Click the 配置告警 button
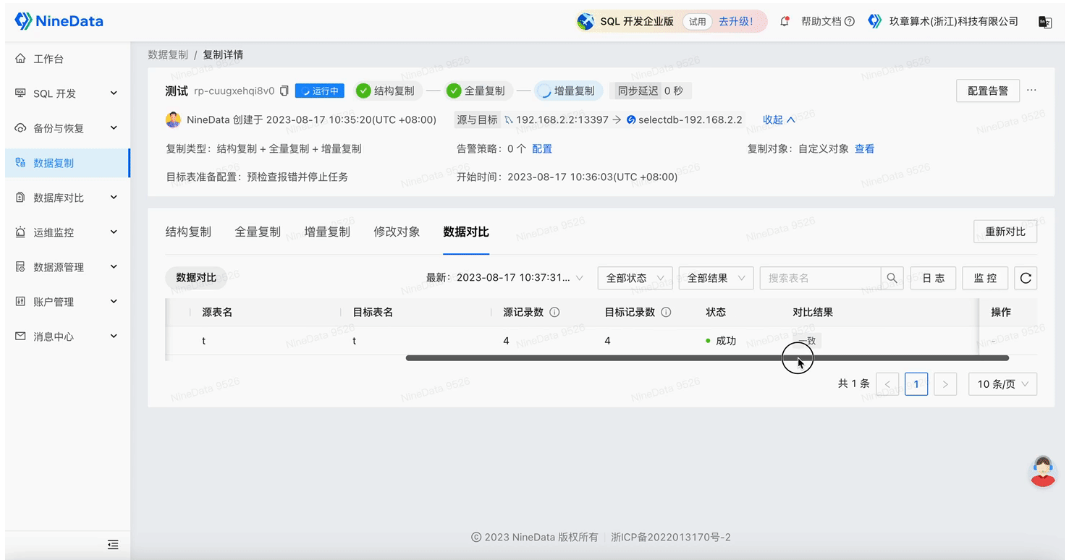The height and width of the screenshot is (560, 1065). point(988,90)
